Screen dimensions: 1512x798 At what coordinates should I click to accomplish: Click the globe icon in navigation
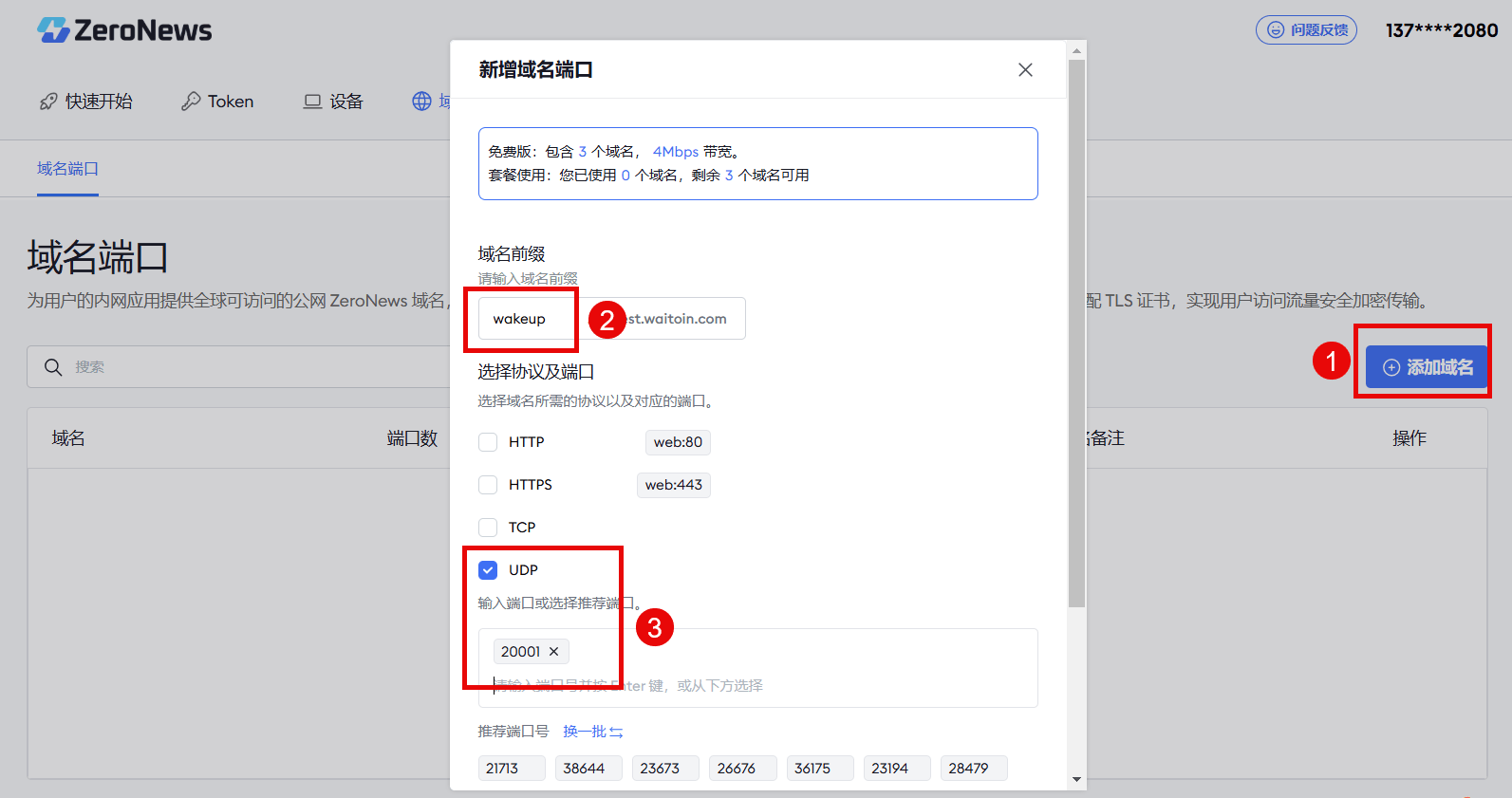click(421, 102)
